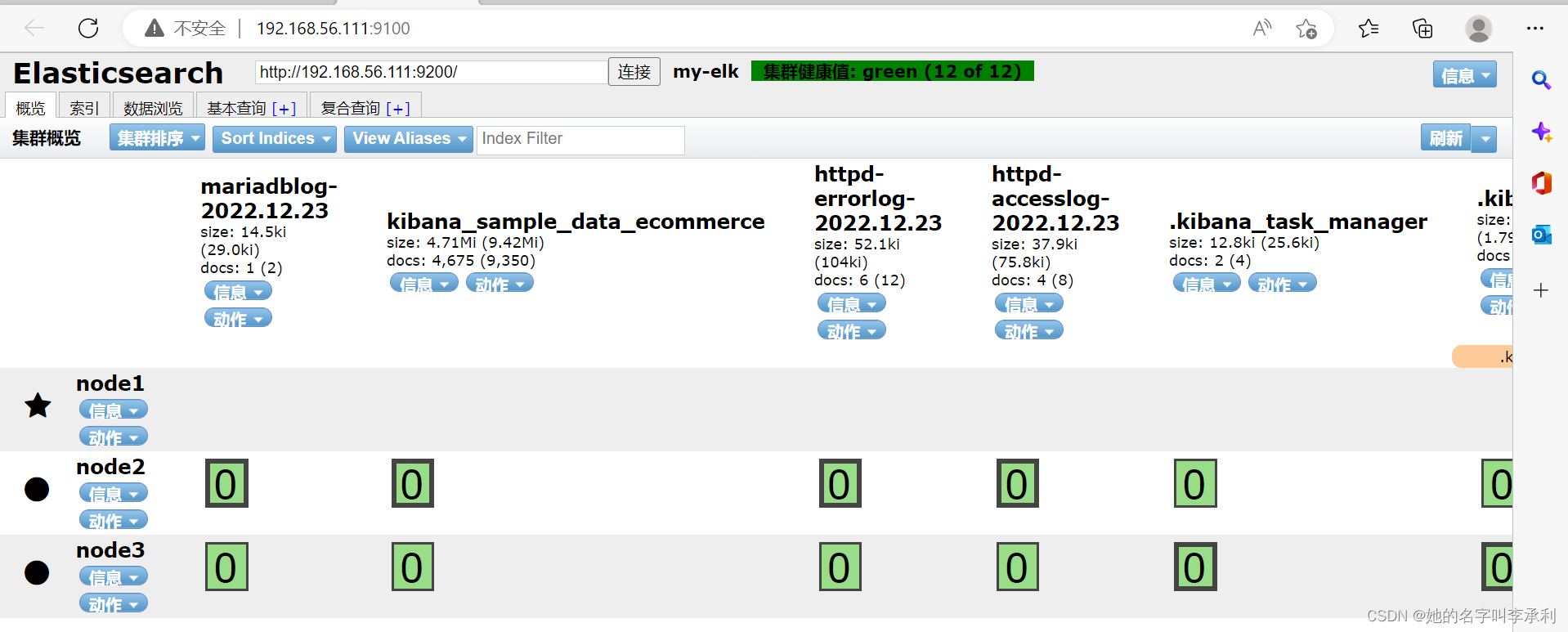The height and width of the screenshot is (632, 1568).
Task: Open 信息 dropdown under .kibana_task_manager
Action: [1207, 283]
